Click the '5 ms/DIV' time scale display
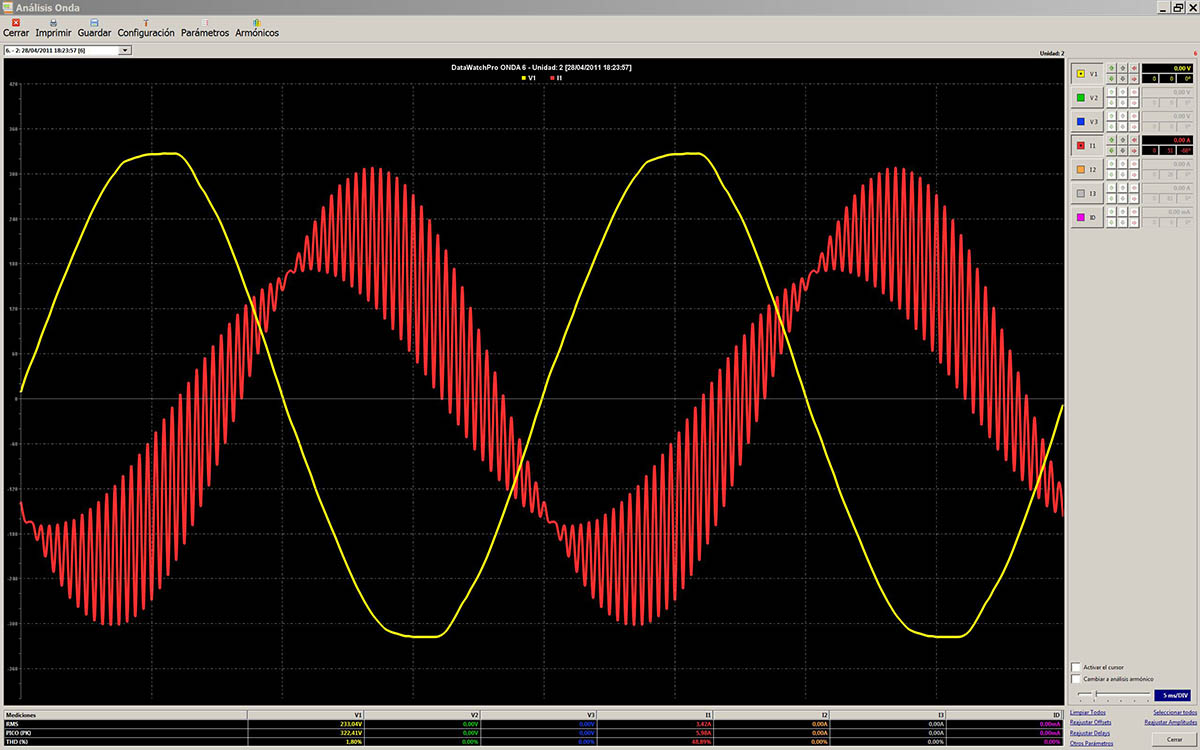1200x750 pixels. click(1172, 695)
